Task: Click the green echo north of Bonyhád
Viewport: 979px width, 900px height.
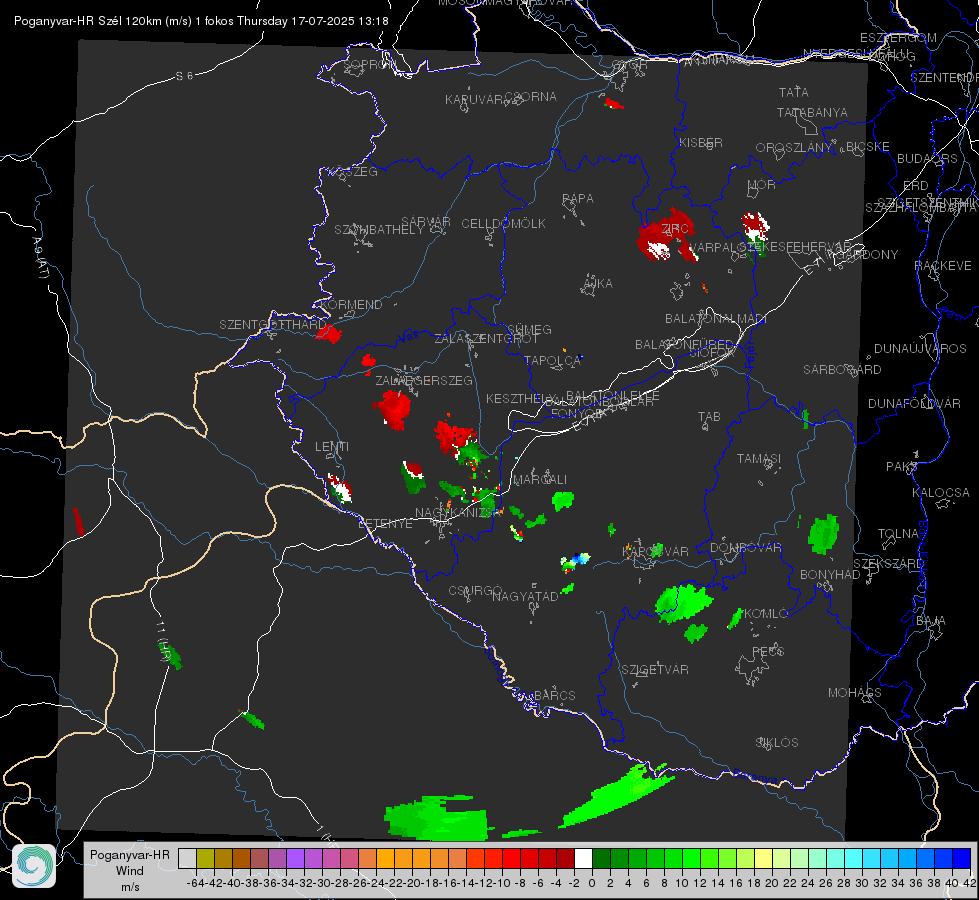Action: [824, 534]
